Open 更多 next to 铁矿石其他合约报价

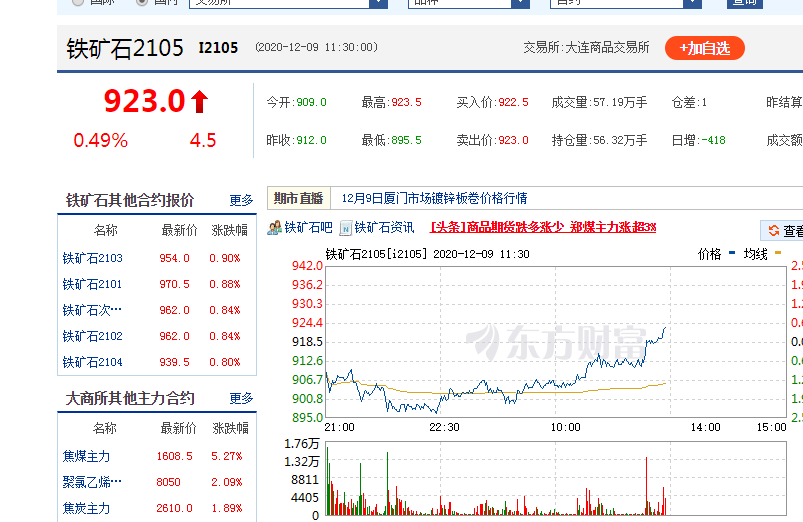(241, 200)
